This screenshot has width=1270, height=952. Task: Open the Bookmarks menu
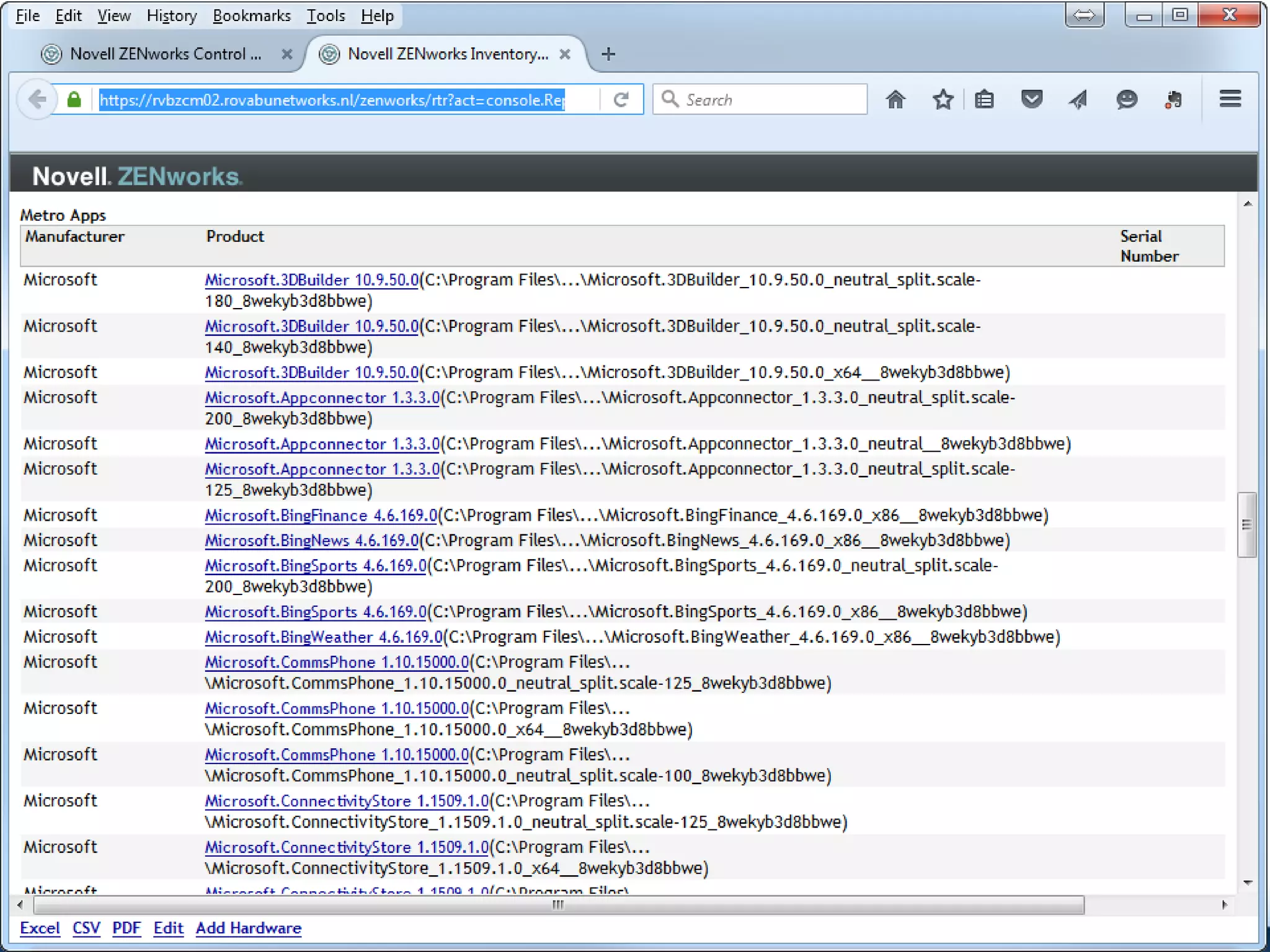(x=252, y=15)
